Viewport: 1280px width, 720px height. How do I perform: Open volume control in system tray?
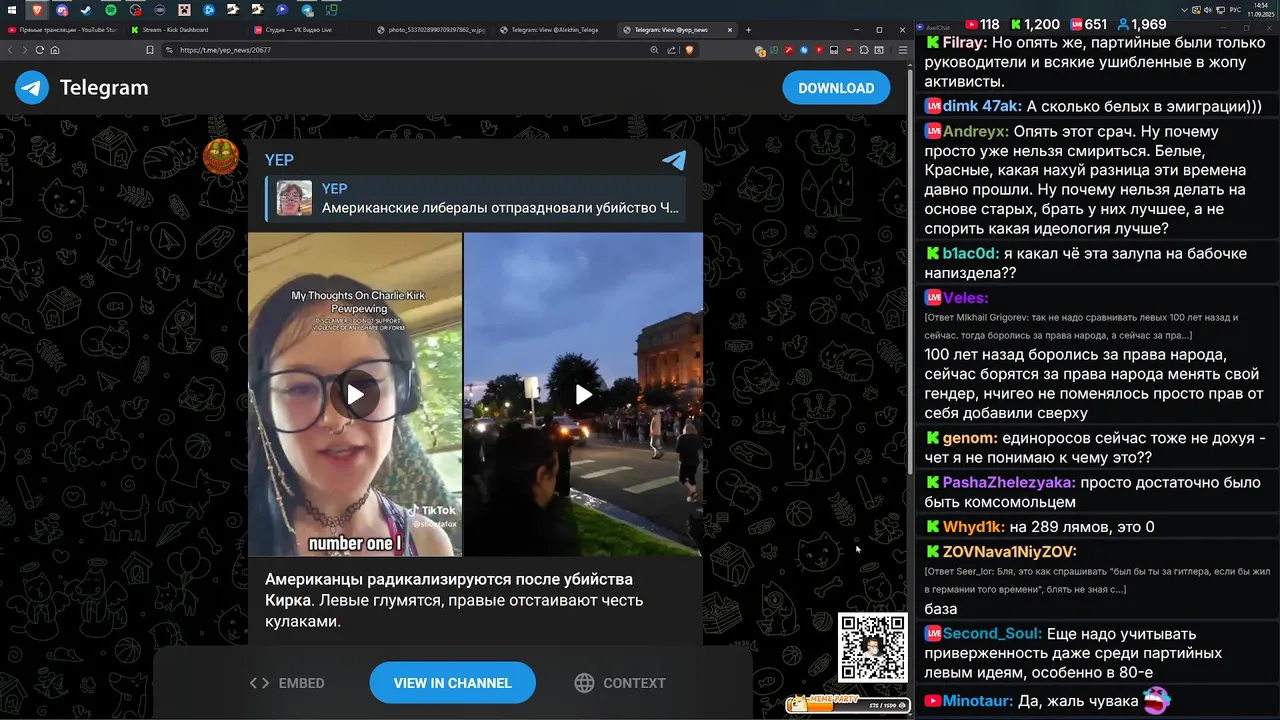click(1208, 9)
